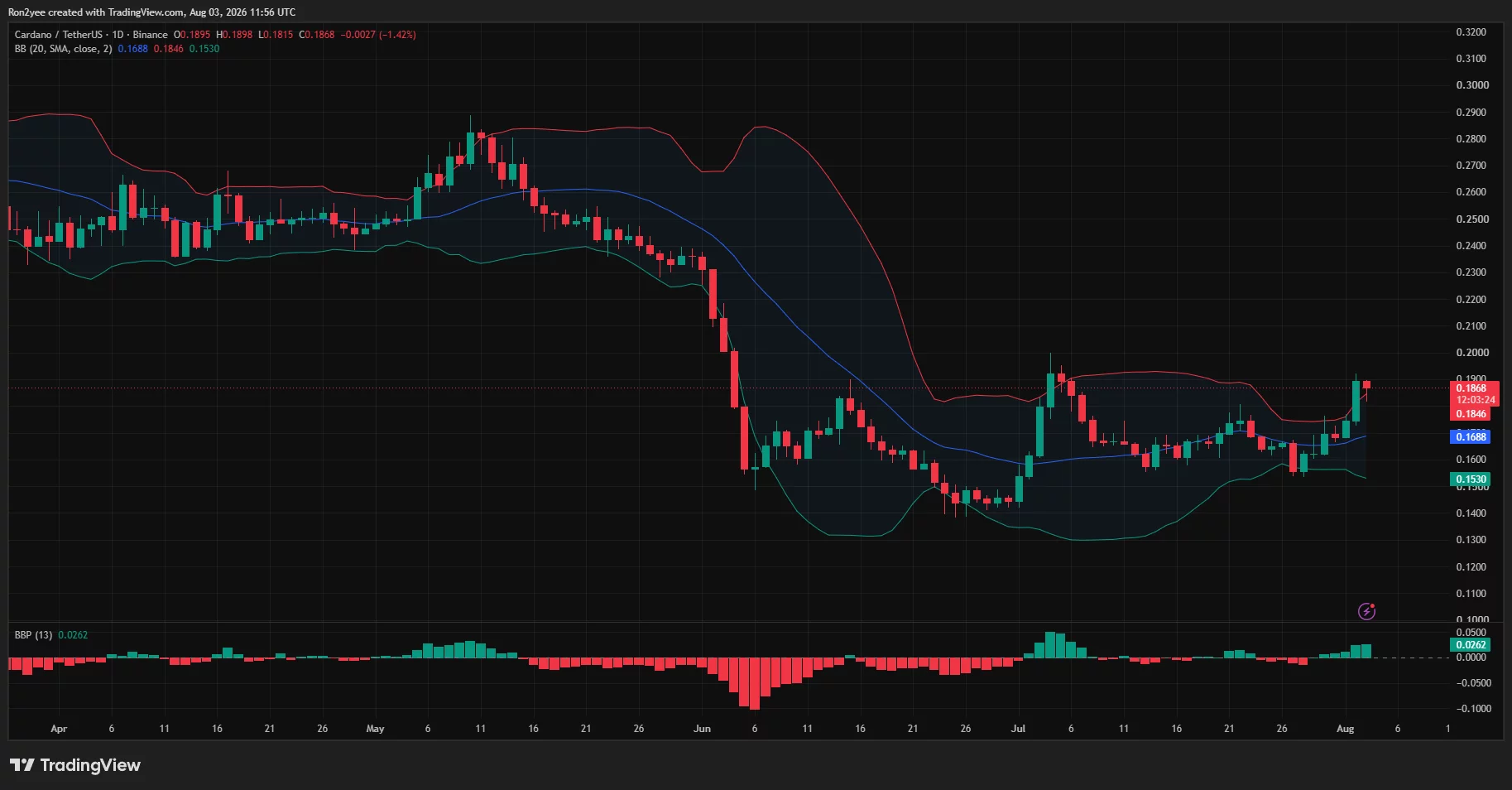Click the 0.0262 value beside BBP (13)
The image size is (1512, 790).
(x=73, y=635)
